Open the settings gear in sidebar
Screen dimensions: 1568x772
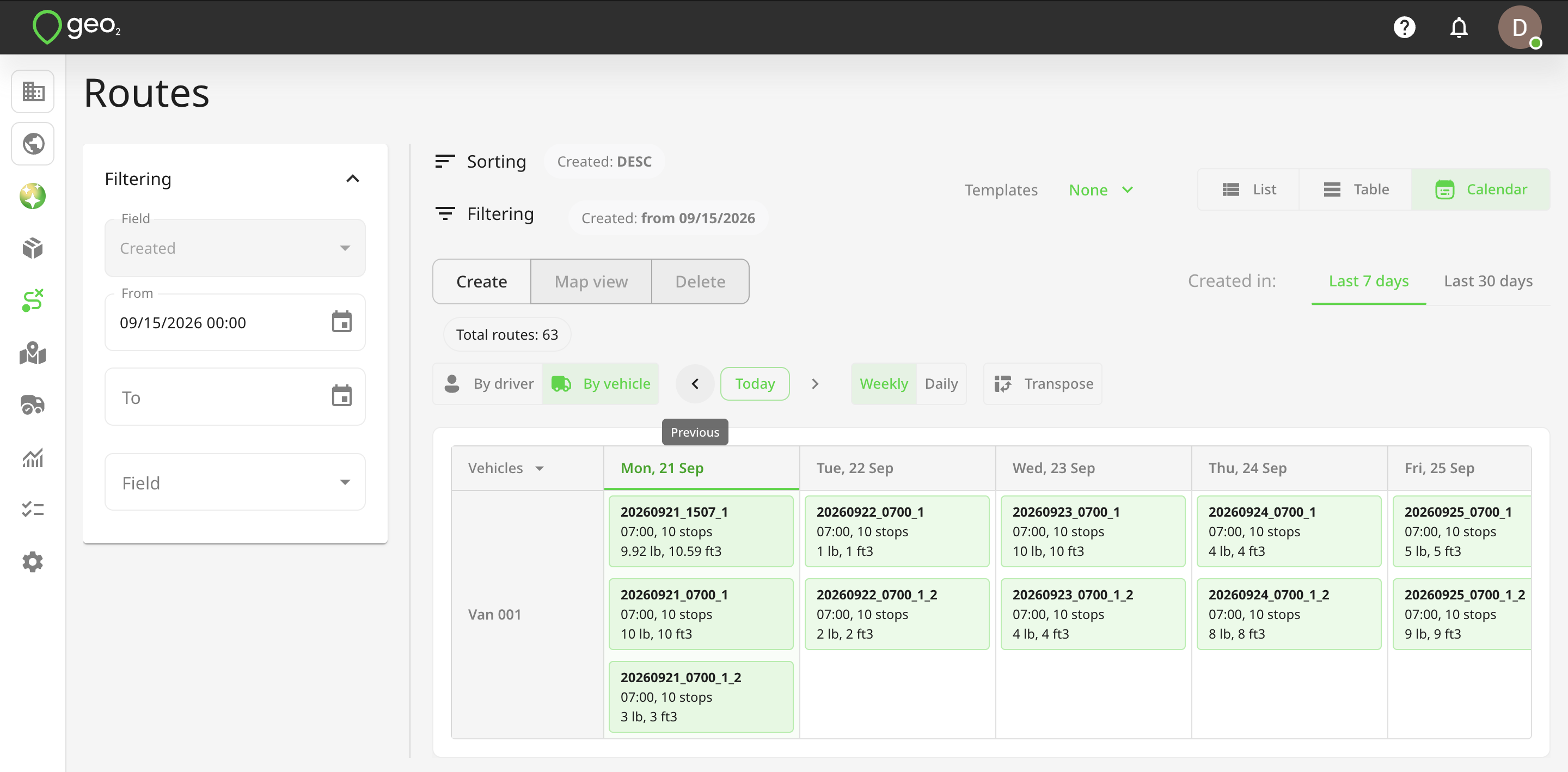click(33, 561)
